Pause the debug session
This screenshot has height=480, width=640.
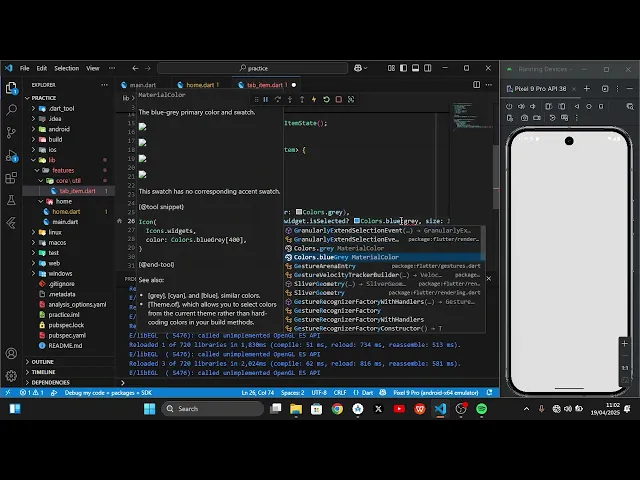point(266,99)
